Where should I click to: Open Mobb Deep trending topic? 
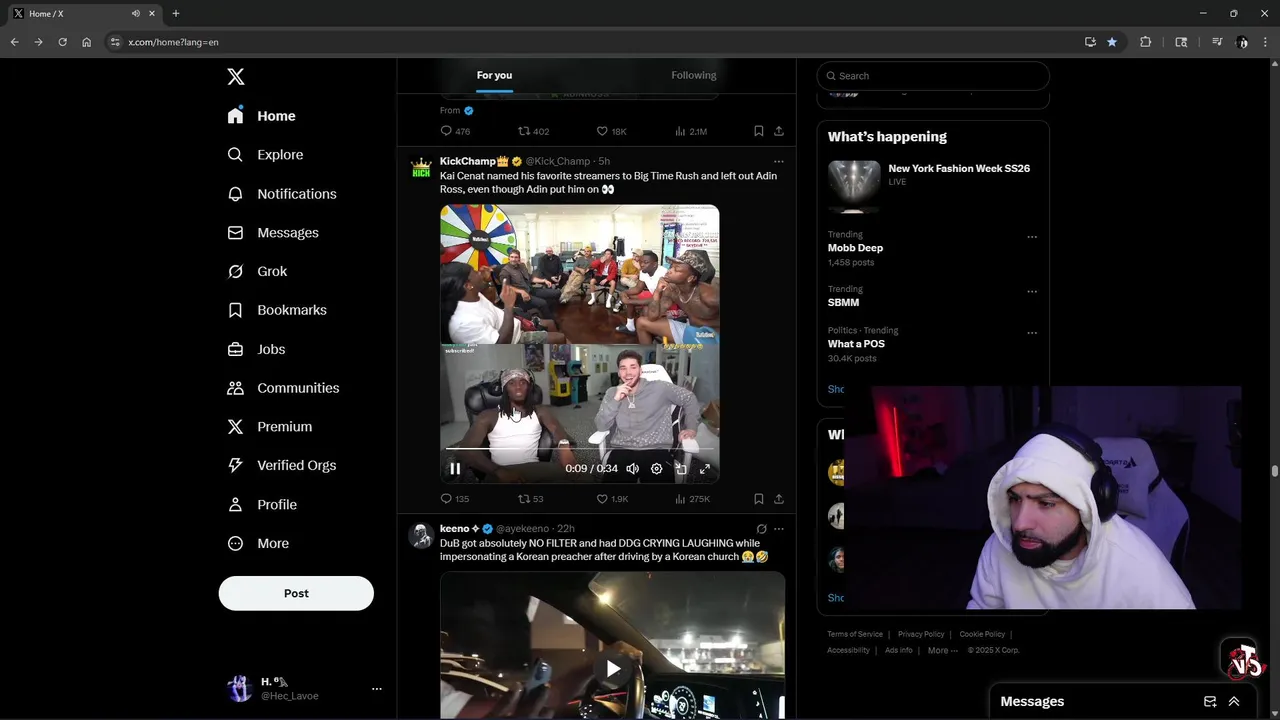click(x=855, y=248)
